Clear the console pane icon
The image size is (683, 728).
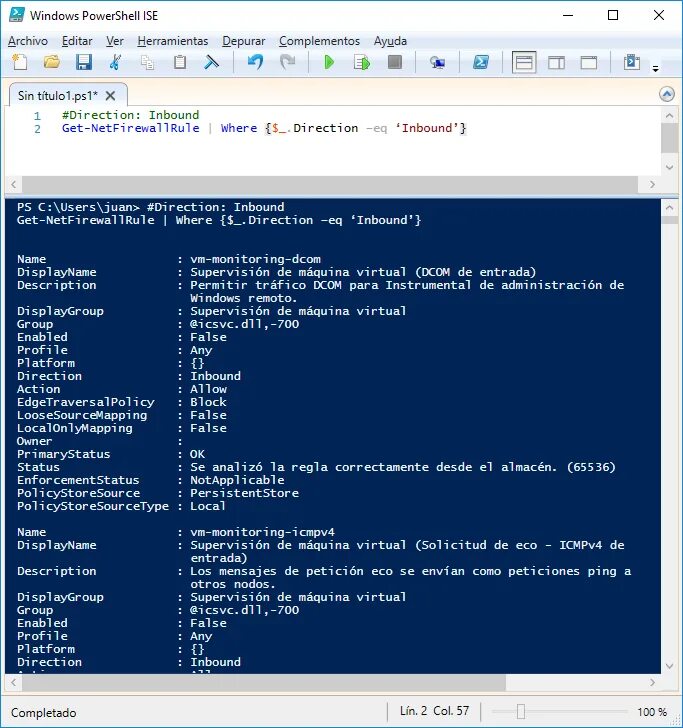pyautogui.click(x=211, y=62)
